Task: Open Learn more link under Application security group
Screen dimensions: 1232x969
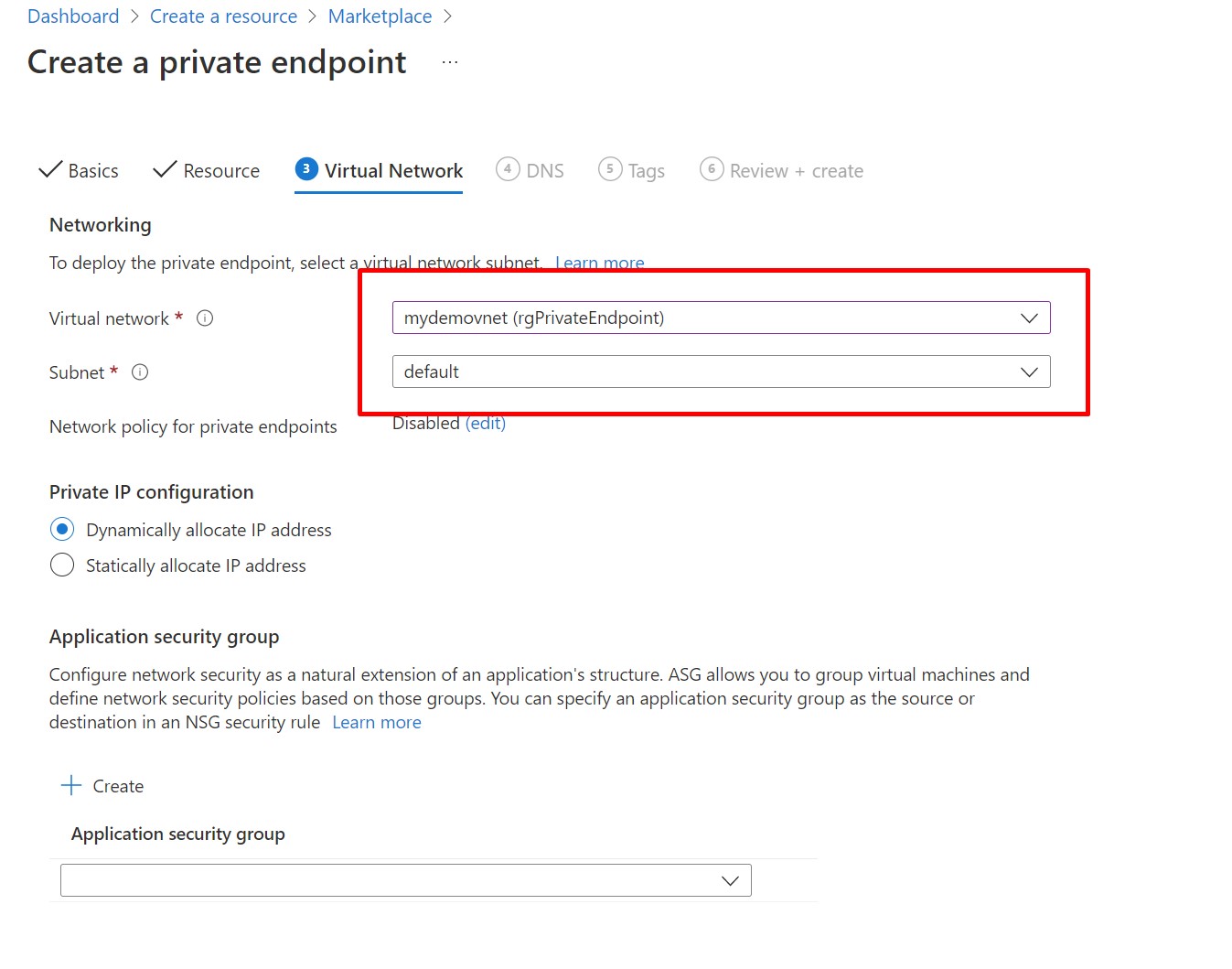Action: pos(376,723)
